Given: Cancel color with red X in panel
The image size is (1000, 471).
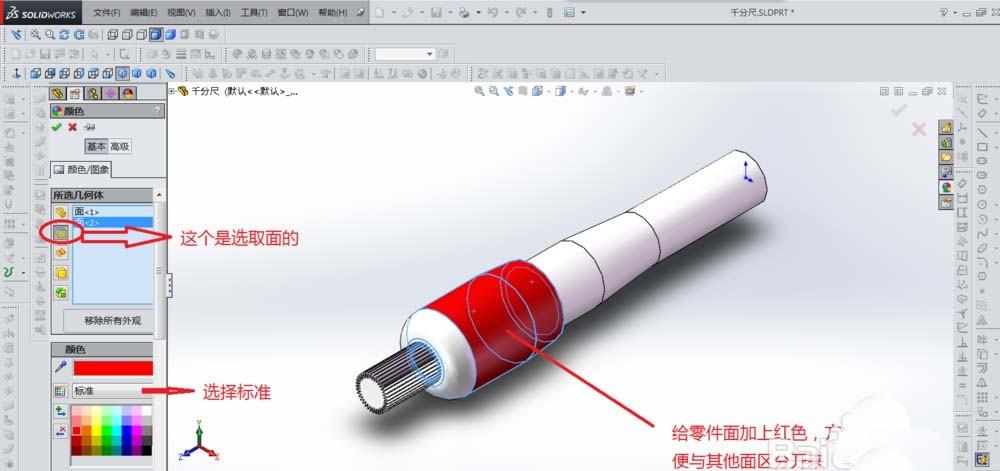Looking at the screenshot, I should (x=72, y=127).
